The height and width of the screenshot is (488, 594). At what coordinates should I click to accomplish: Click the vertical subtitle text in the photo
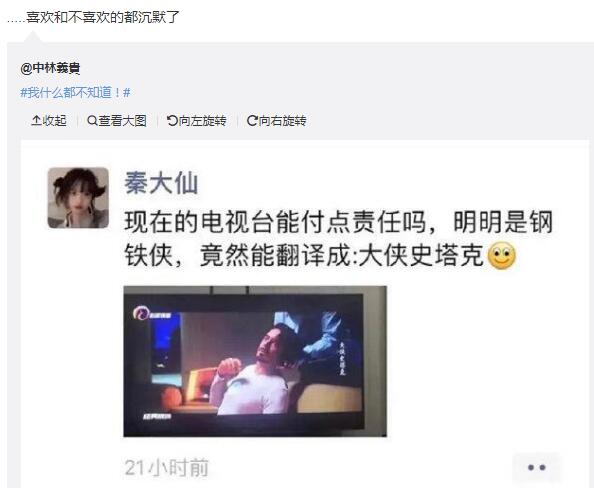point(342,358)
